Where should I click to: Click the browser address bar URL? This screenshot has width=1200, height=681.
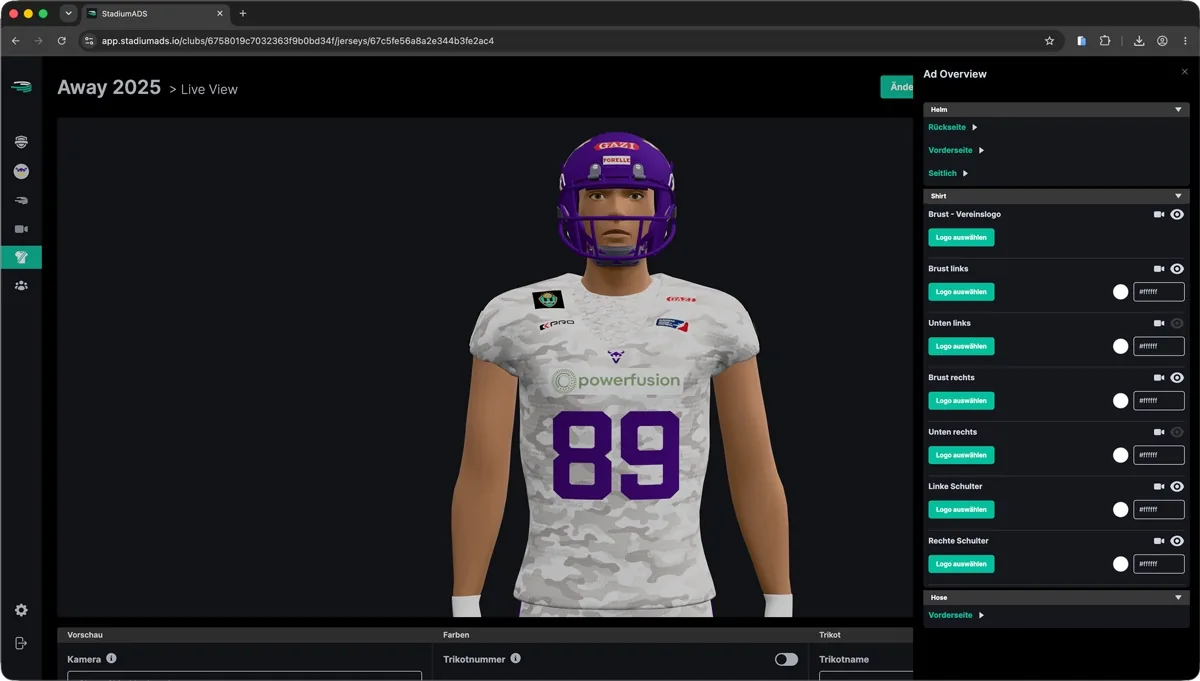pos(298,41)
